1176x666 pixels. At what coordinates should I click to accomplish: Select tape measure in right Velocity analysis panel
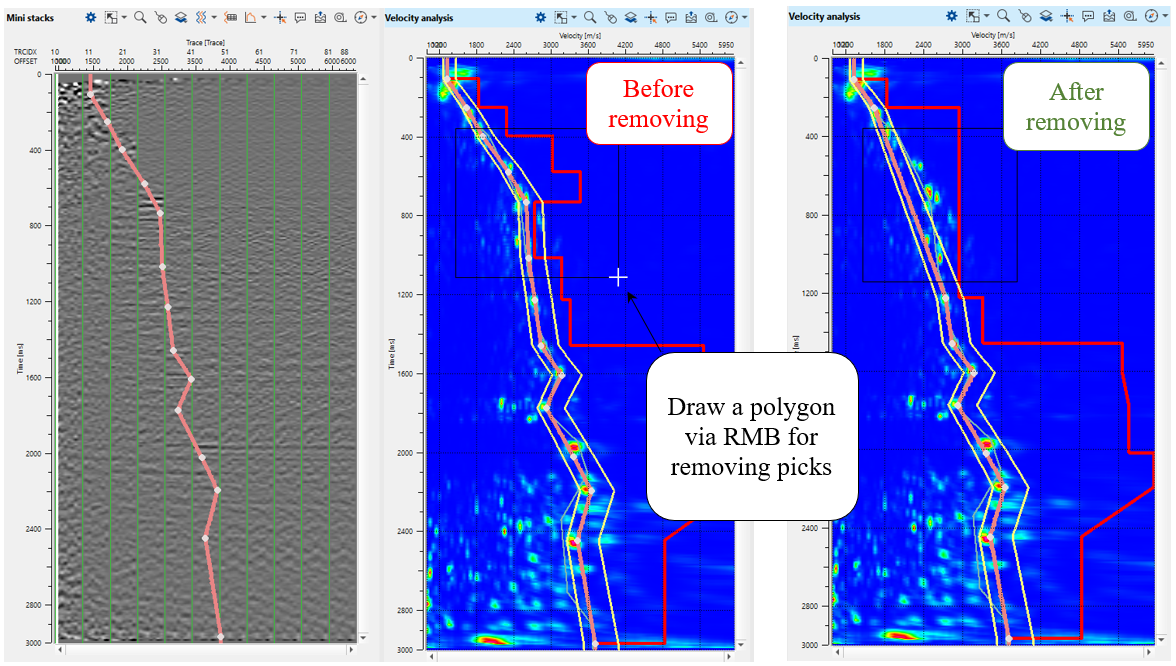[1130, 16]
